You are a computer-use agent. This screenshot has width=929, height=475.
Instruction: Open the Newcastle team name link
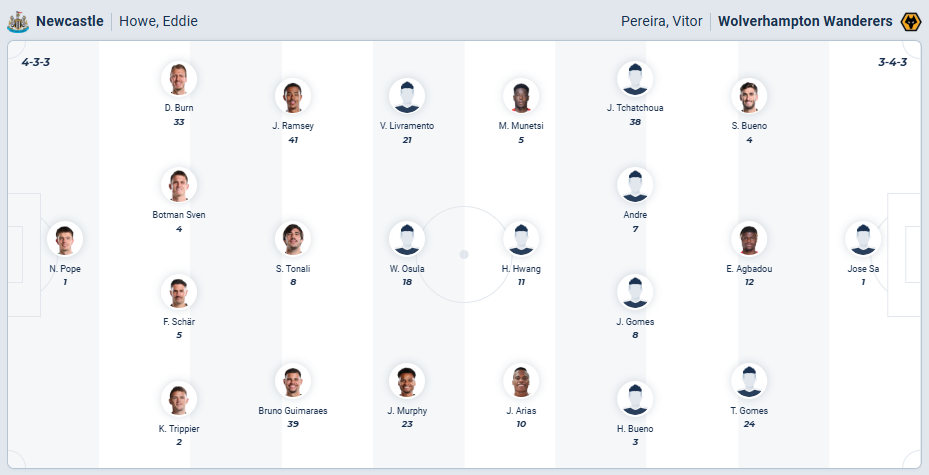click(70, 21)
